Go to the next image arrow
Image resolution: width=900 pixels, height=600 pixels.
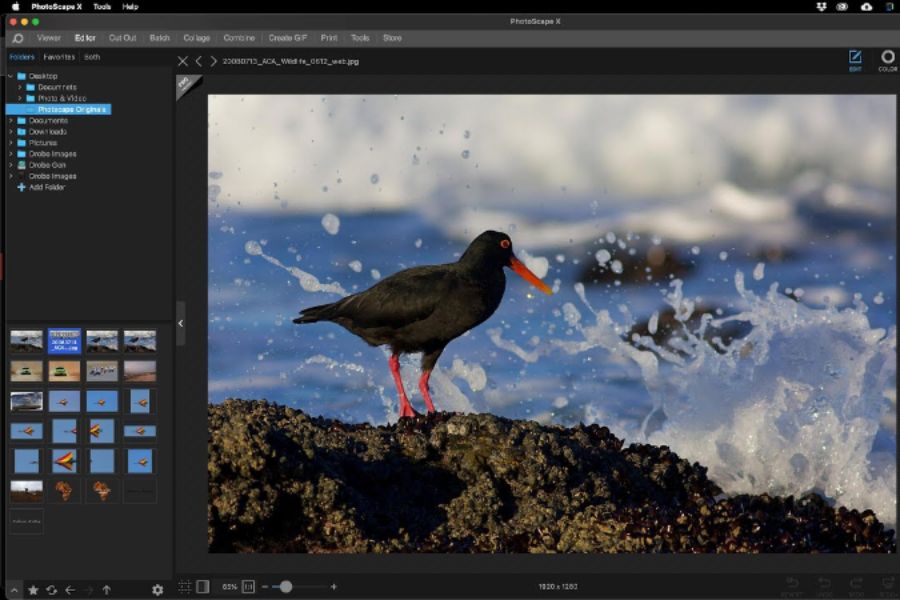pos(213,61)
